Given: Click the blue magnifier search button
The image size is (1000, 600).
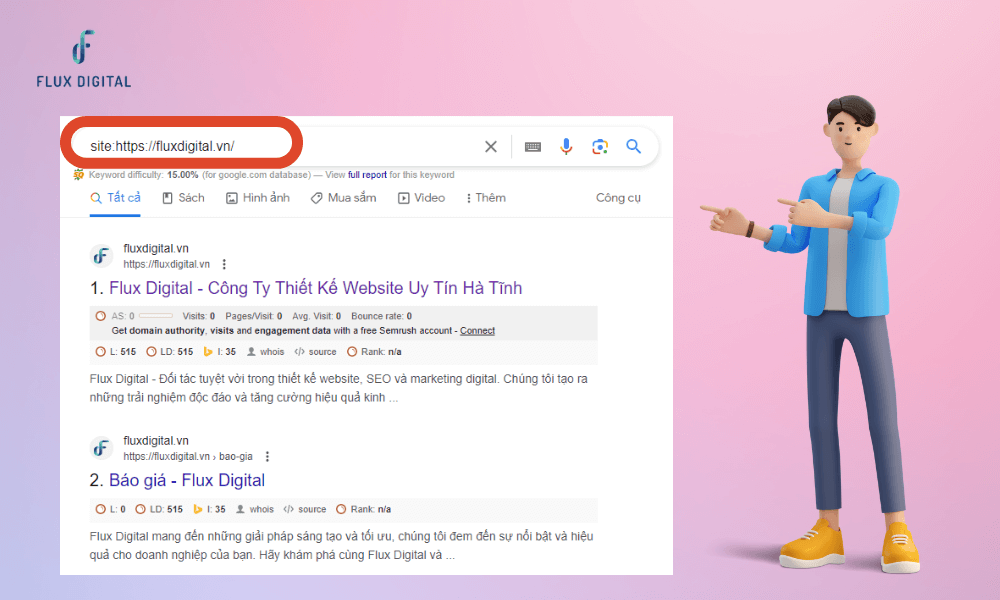Looking at the screenshot, I should (633, 146).
